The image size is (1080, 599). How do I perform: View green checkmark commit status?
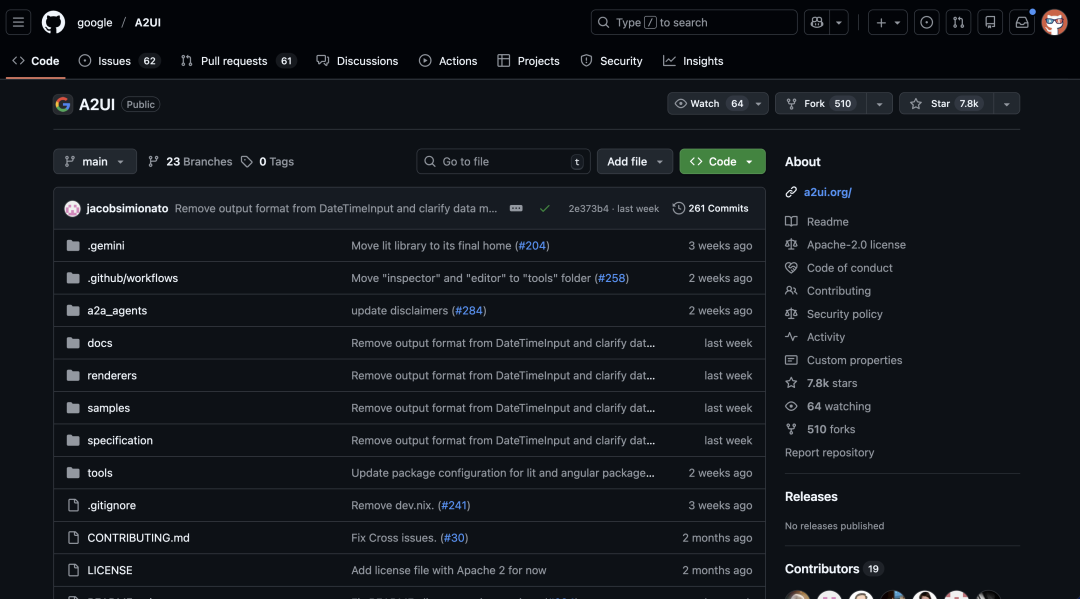(x=545, y=209)
